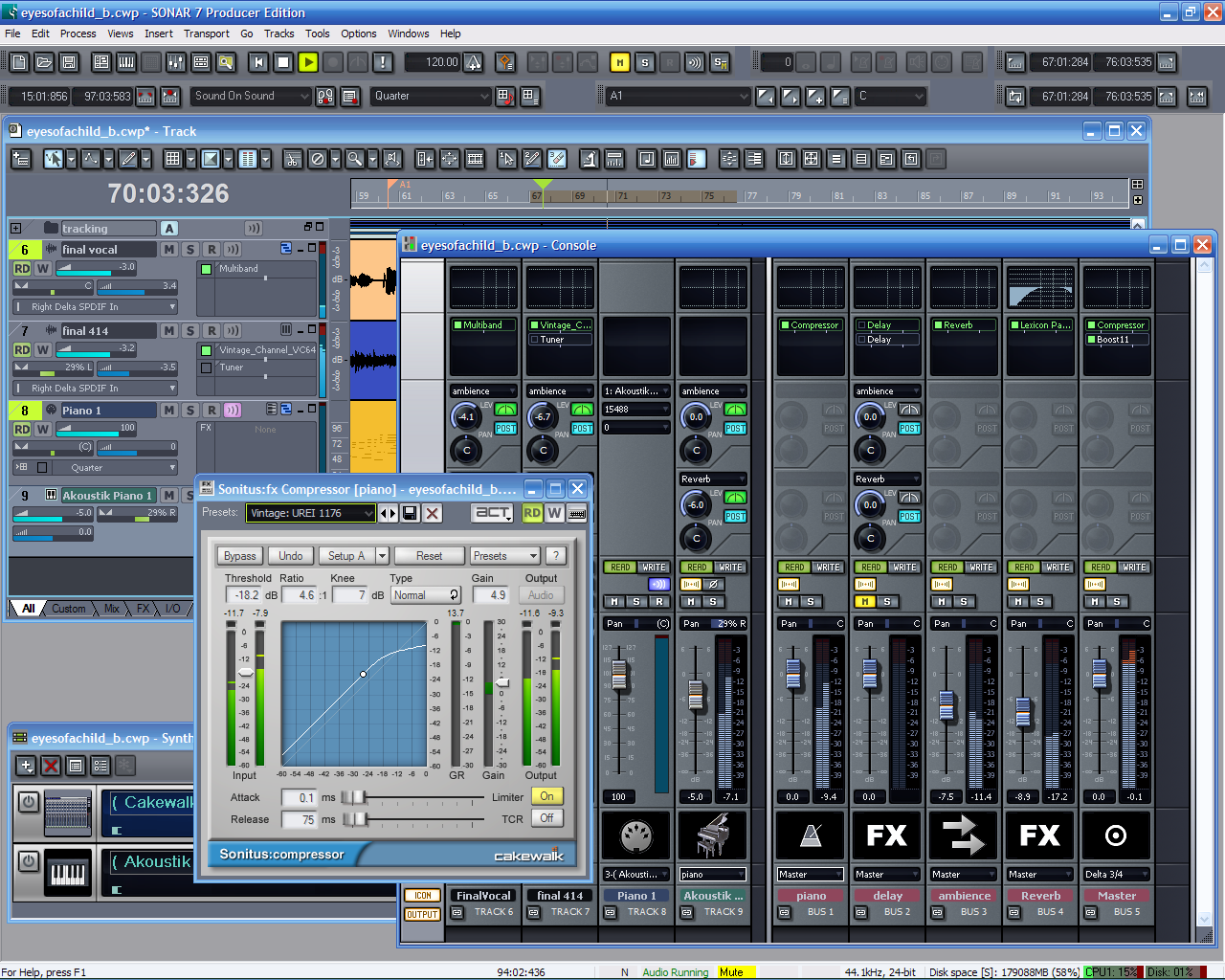This screenshot has height=980, width=1225.
Task: Toggle the Tuner effect checkbox on final 414
Action: [x=206, y=367]
